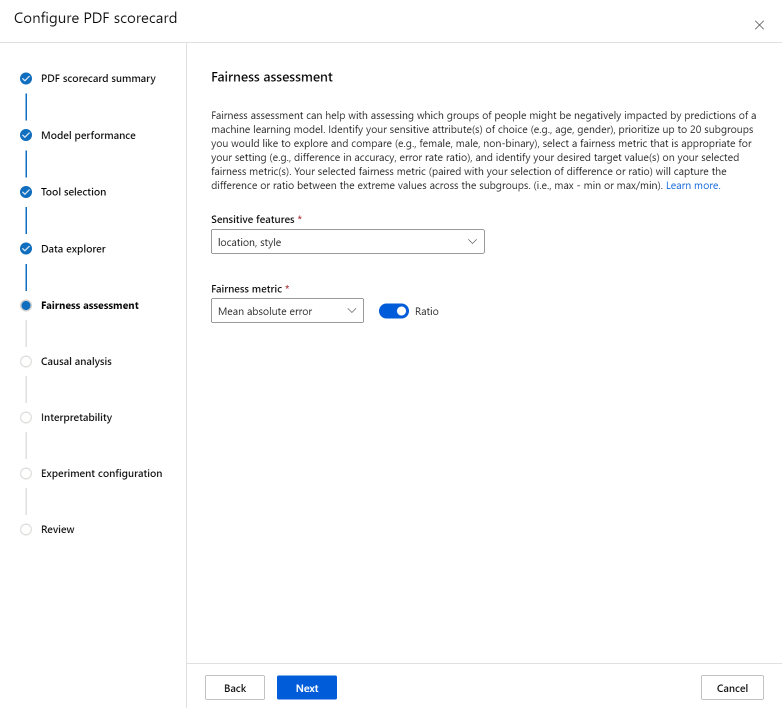Click the Interpretability step circle
782x708 pixels.
click(x=26, y=418)
